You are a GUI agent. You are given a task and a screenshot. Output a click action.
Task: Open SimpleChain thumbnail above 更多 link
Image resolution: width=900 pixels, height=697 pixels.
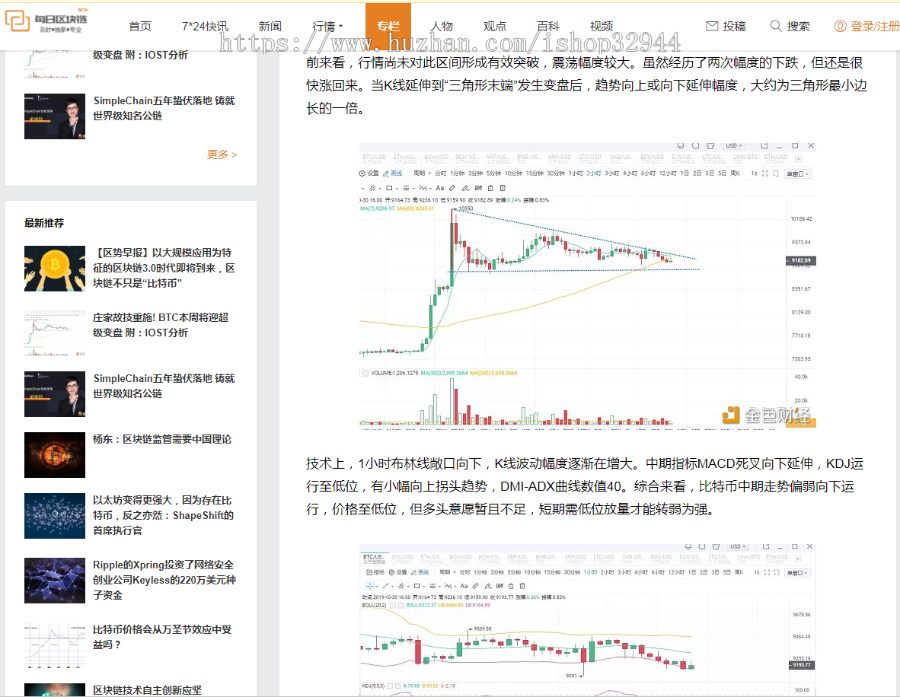pos(55,116)
